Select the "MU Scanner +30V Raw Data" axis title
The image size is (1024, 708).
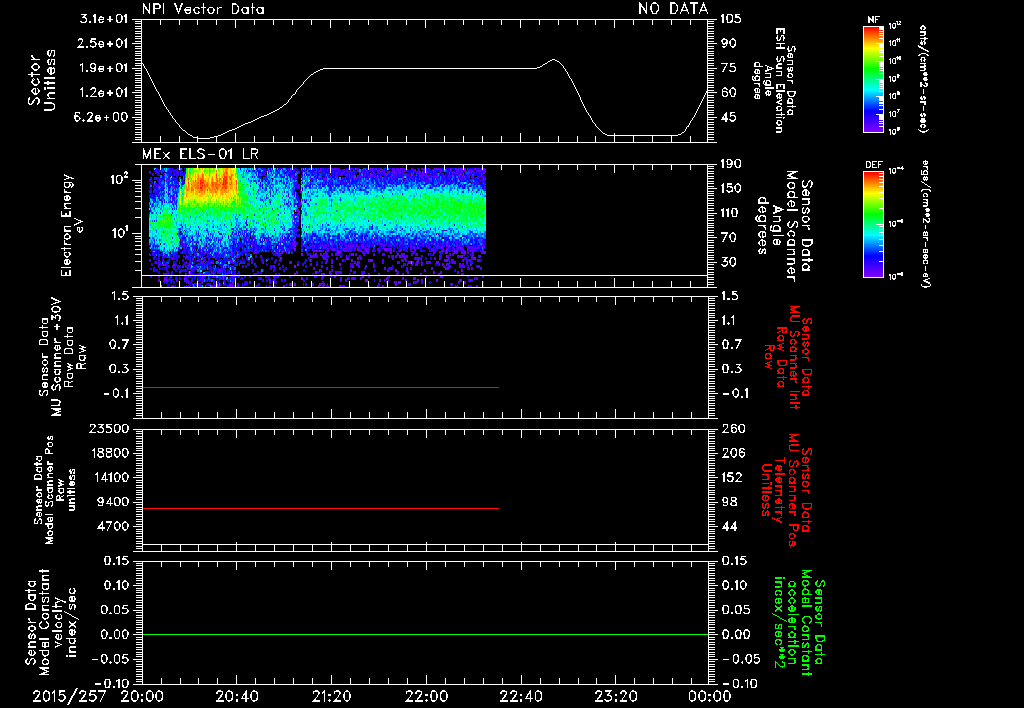click(x=62, y=357)
